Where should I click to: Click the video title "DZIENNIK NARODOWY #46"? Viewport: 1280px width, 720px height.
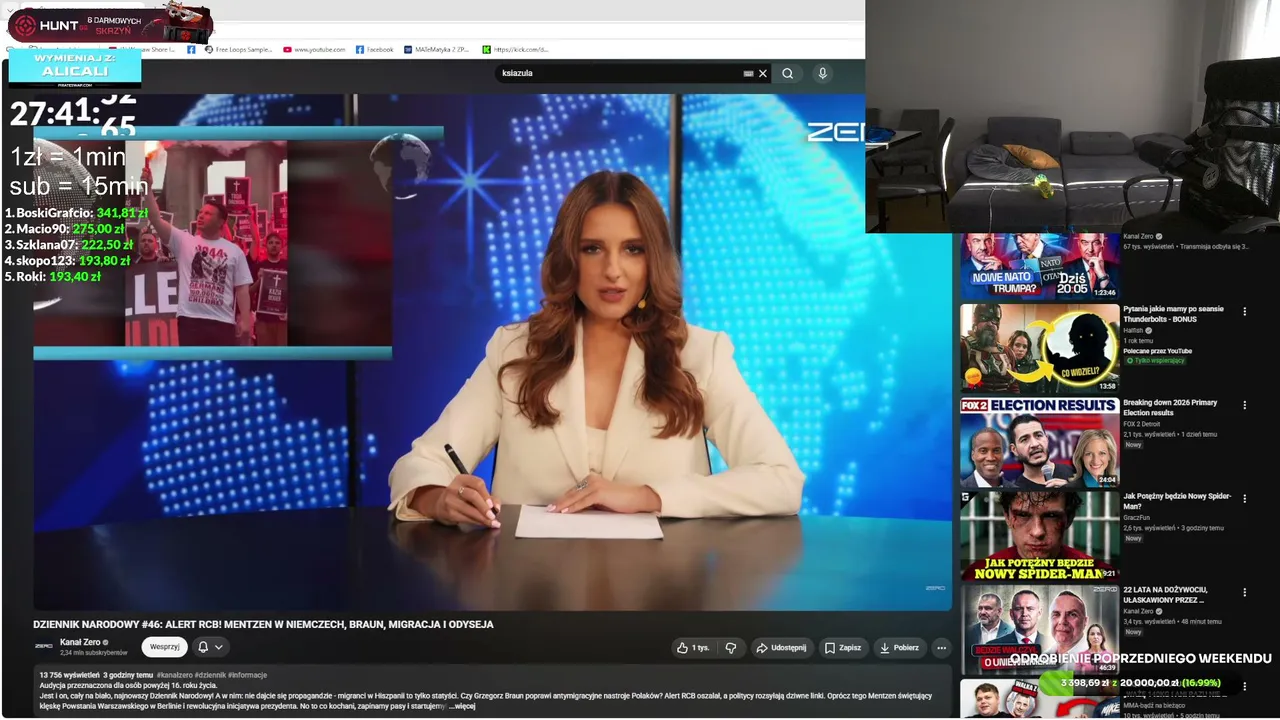click(263, 624)
